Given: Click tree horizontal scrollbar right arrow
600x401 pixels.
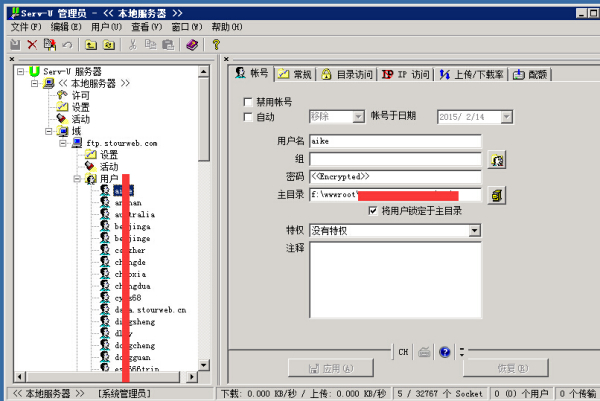Looking at the screenshot, I should (191, 377).
